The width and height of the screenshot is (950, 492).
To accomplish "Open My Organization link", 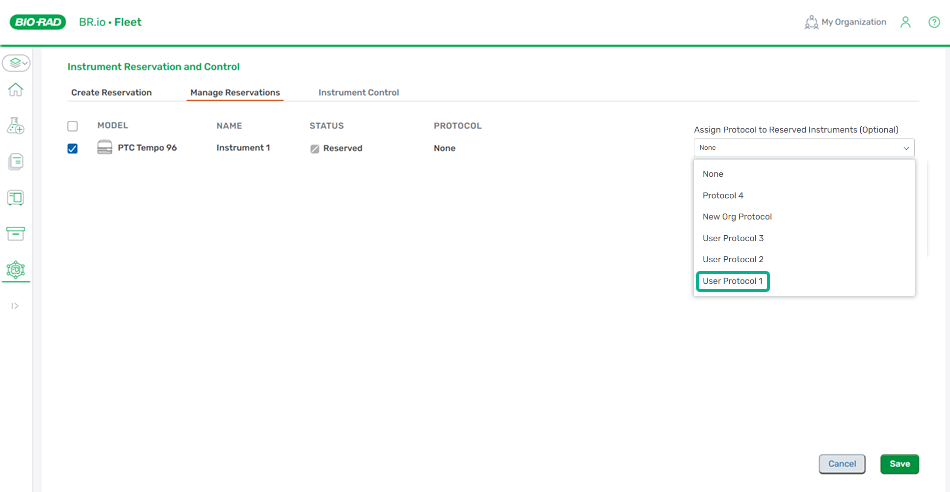I will (845, 22).
